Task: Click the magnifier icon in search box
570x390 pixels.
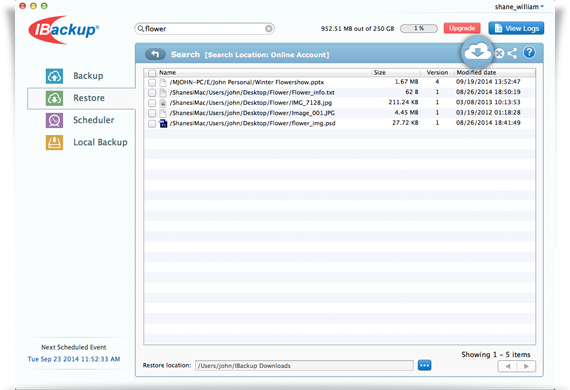Action: [141, 29]
